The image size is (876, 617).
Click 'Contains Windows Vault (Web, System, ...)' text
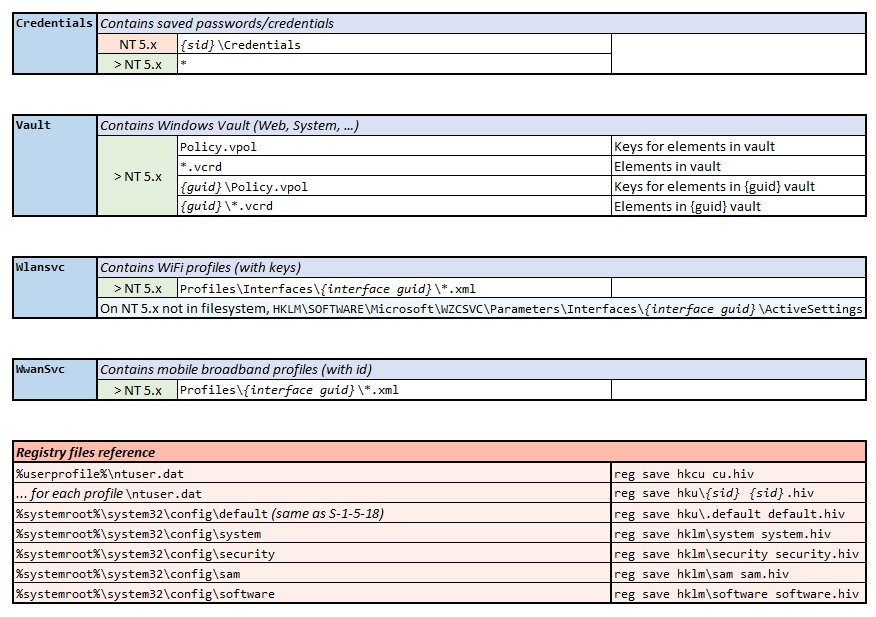(229, 126)
